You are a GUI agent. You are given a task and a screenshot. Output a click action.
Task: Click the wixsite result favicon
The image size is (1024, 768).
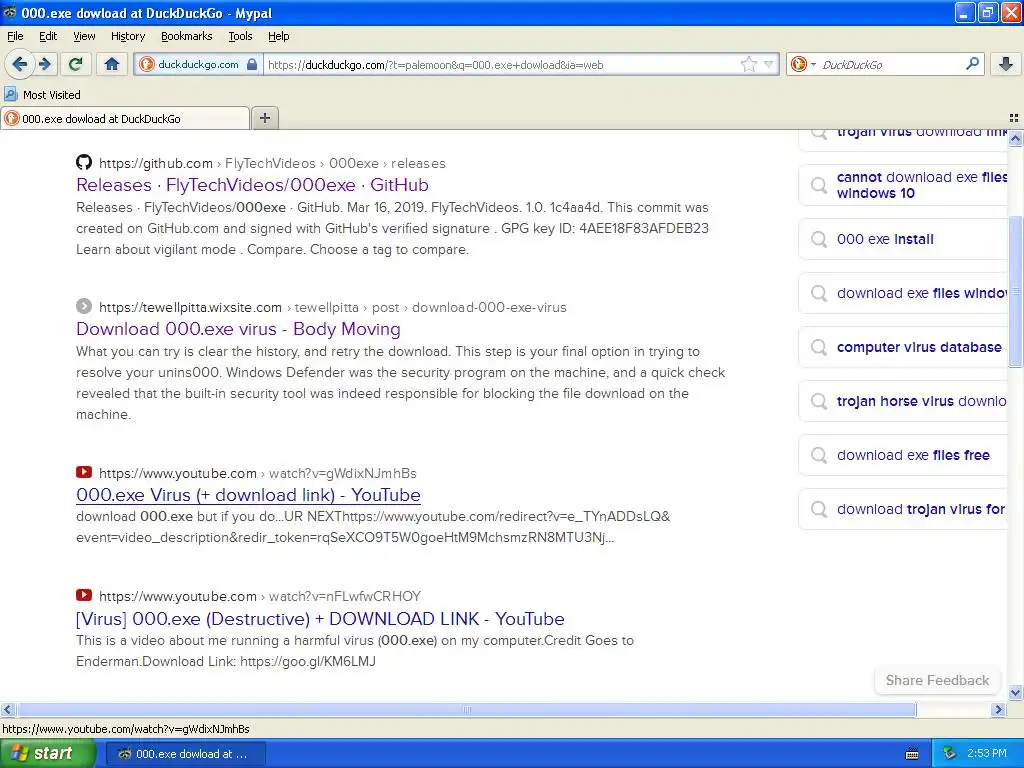(84, 306)
